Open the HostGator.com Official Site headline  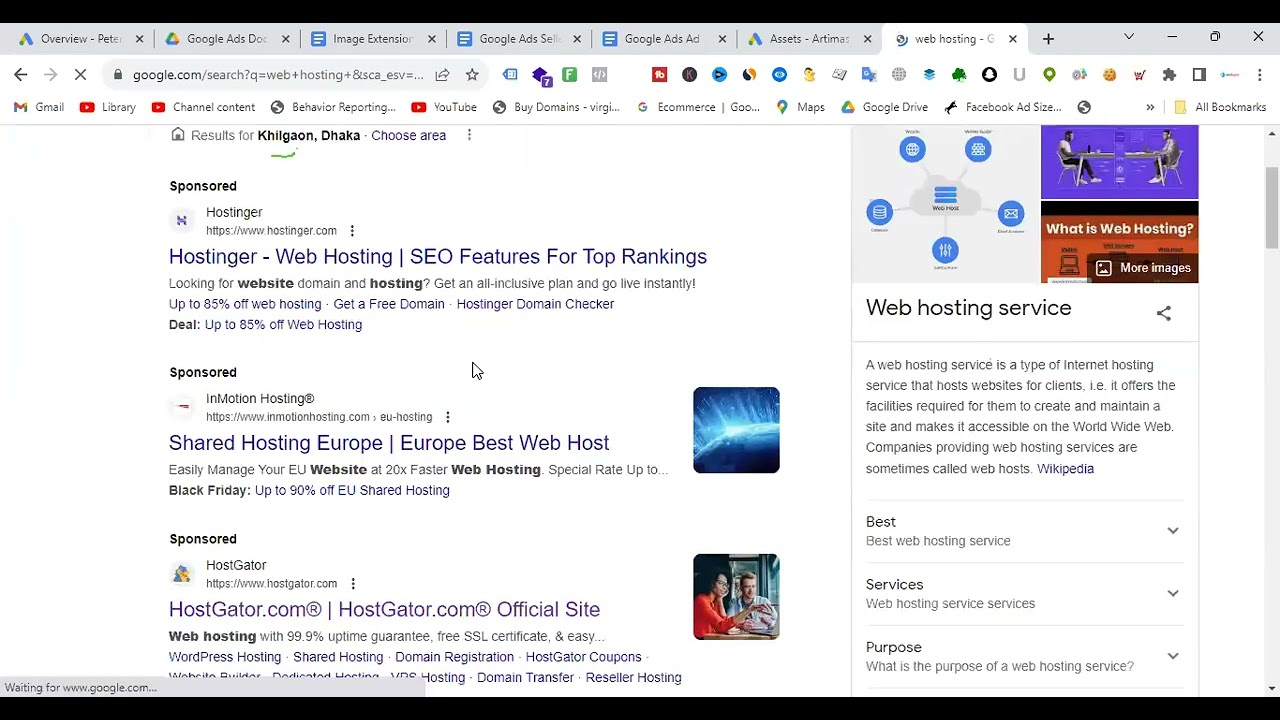pyautogui.click(x=384, y=609)
